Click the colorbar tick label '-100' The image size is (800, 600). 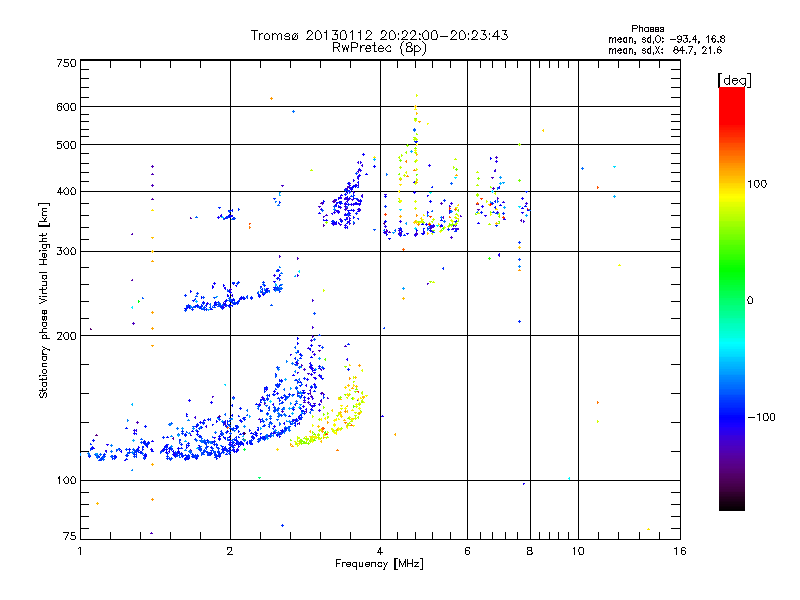[x=762, y=417]
